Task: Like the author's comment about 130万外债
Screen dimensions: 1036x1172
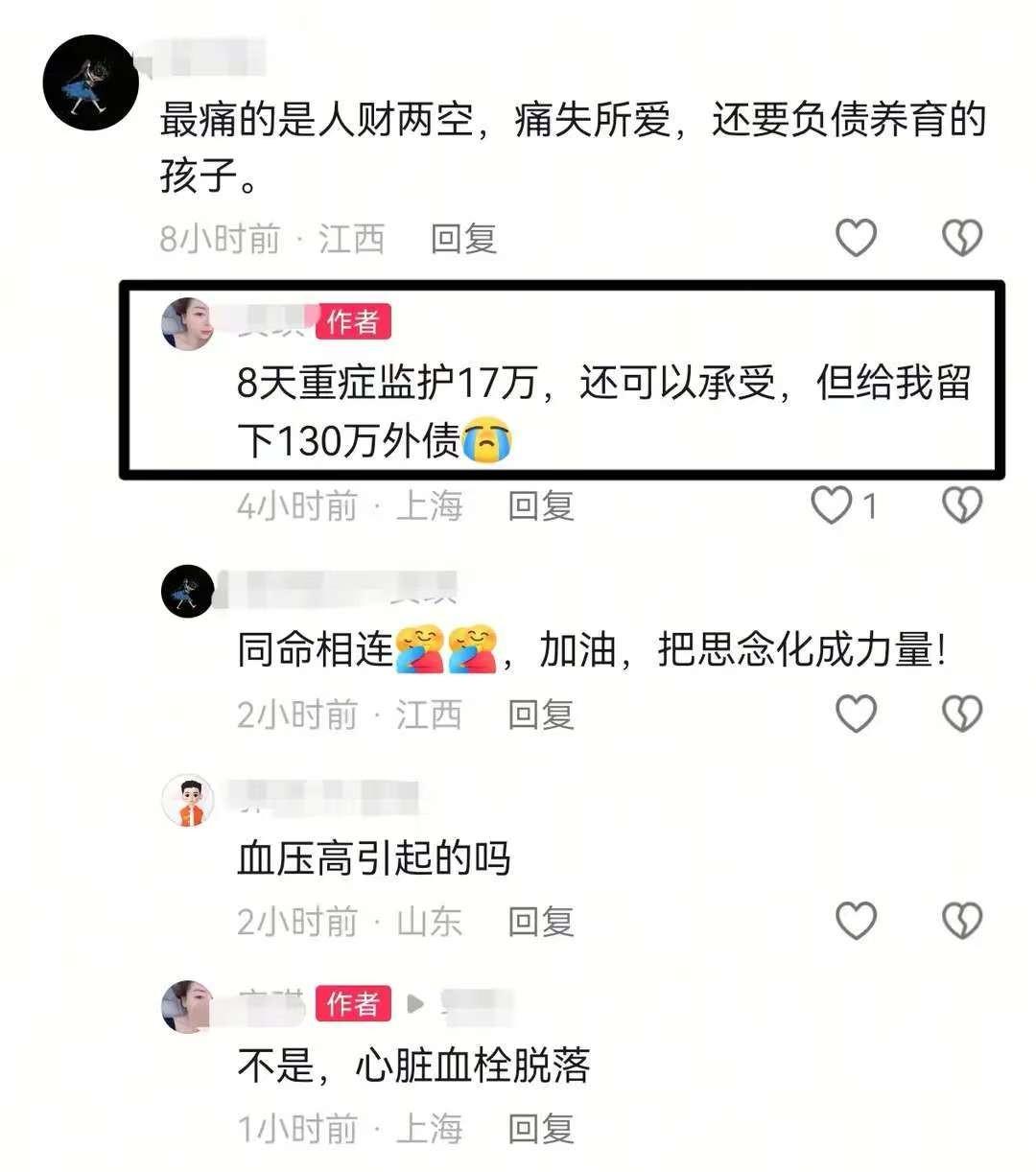Action: pyautogui.click(x=832, y=504)
